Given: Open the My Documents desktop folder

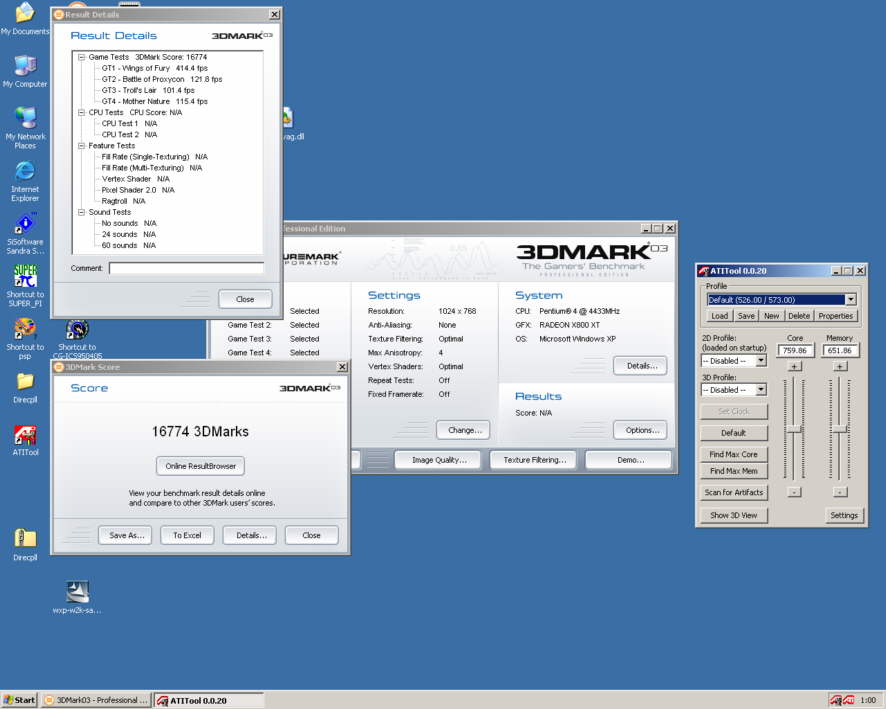Looking at the screenshot, I should point(25,14).
